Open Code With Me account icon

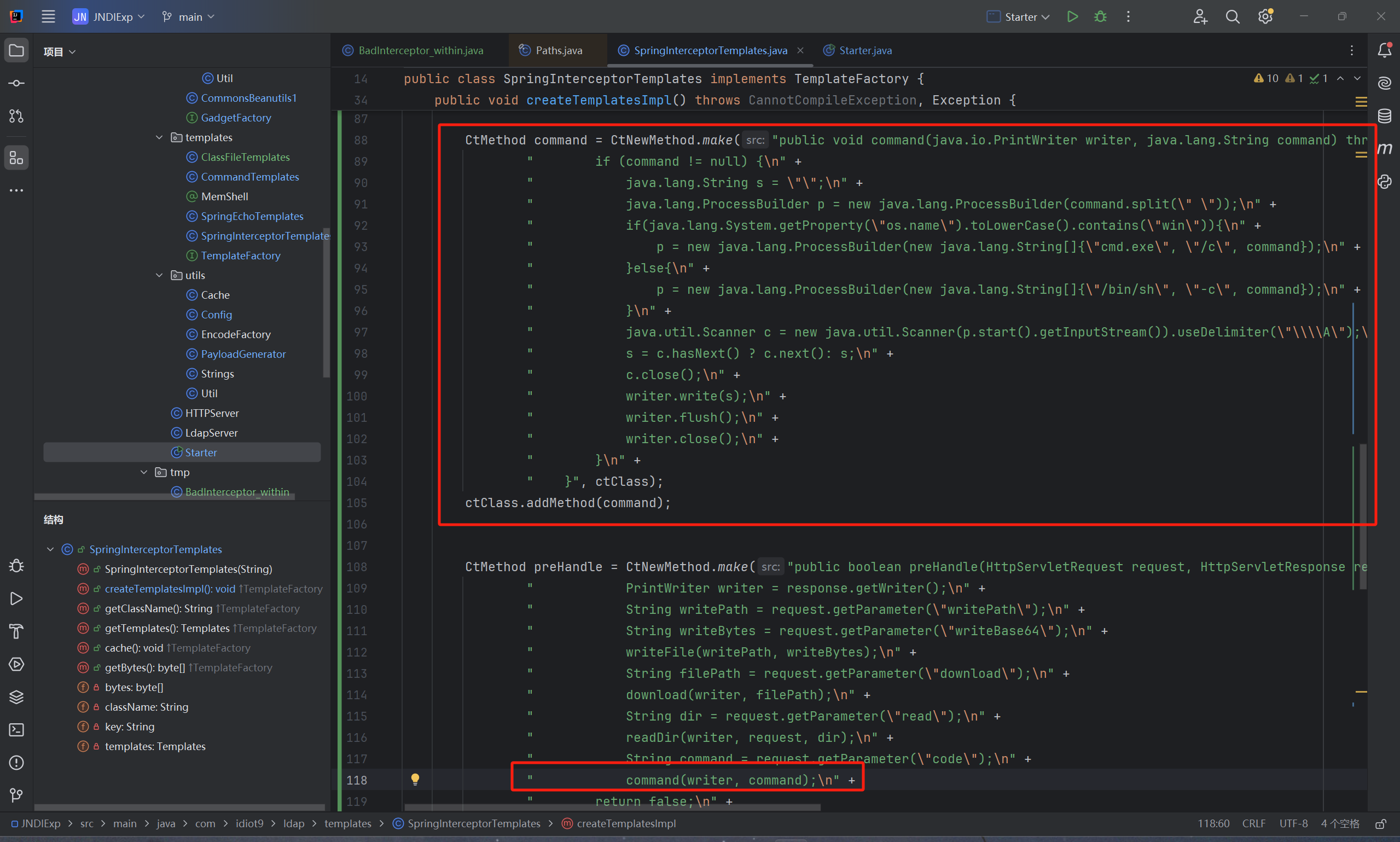[1200, 16]
